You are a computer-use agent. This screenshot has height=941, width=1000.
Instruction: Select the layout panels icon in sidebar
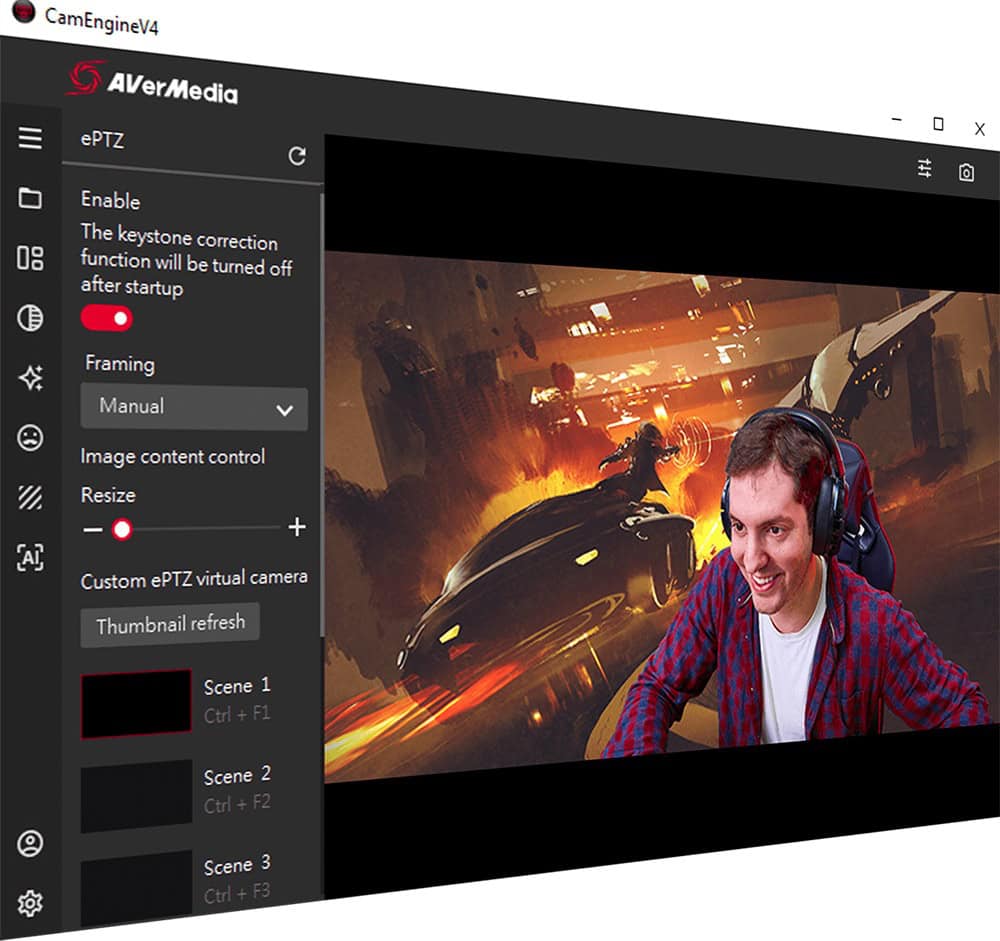(x=30, y=258)
